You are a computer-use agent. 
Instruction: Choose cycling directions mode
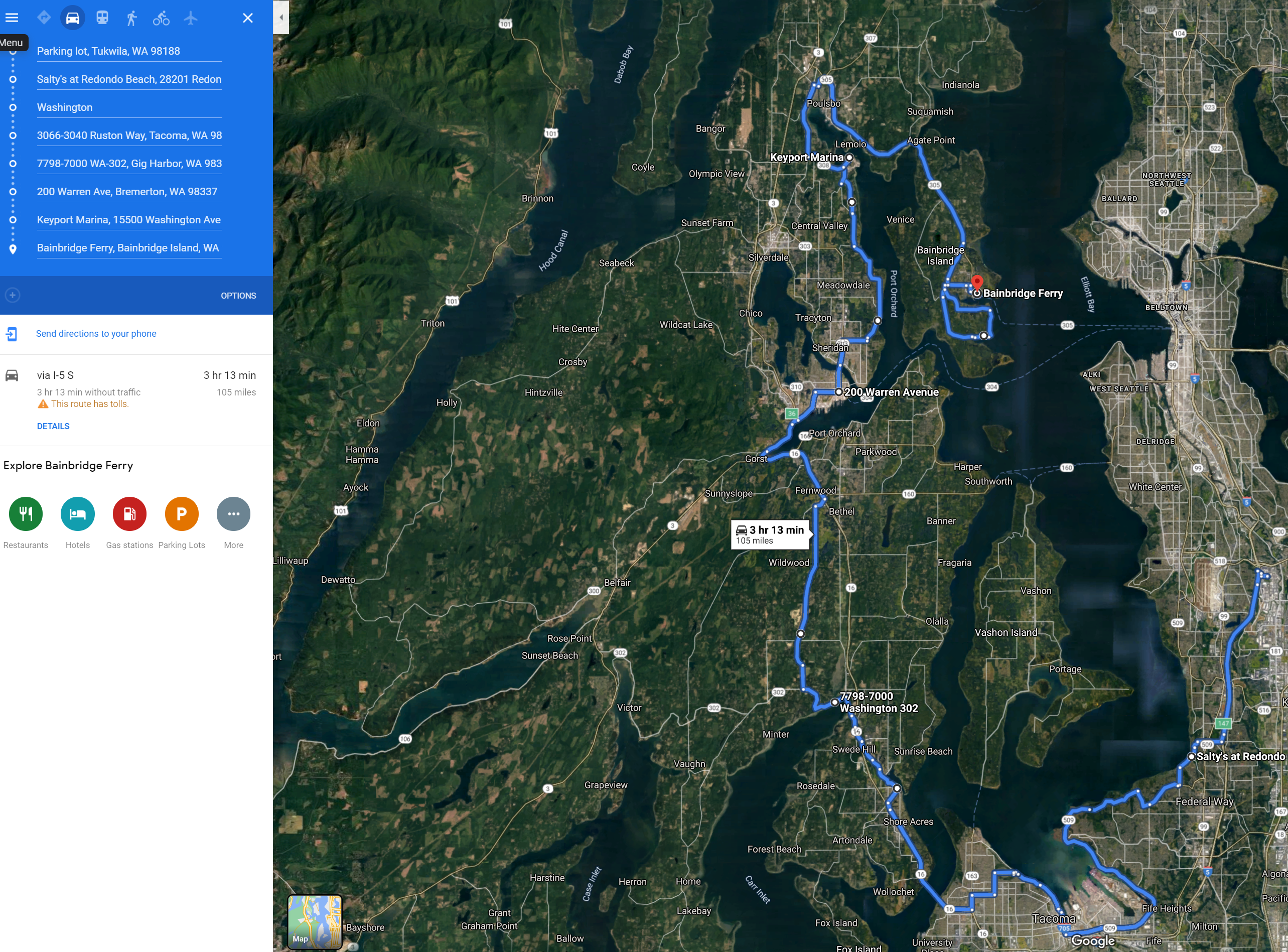pos(161,18)
